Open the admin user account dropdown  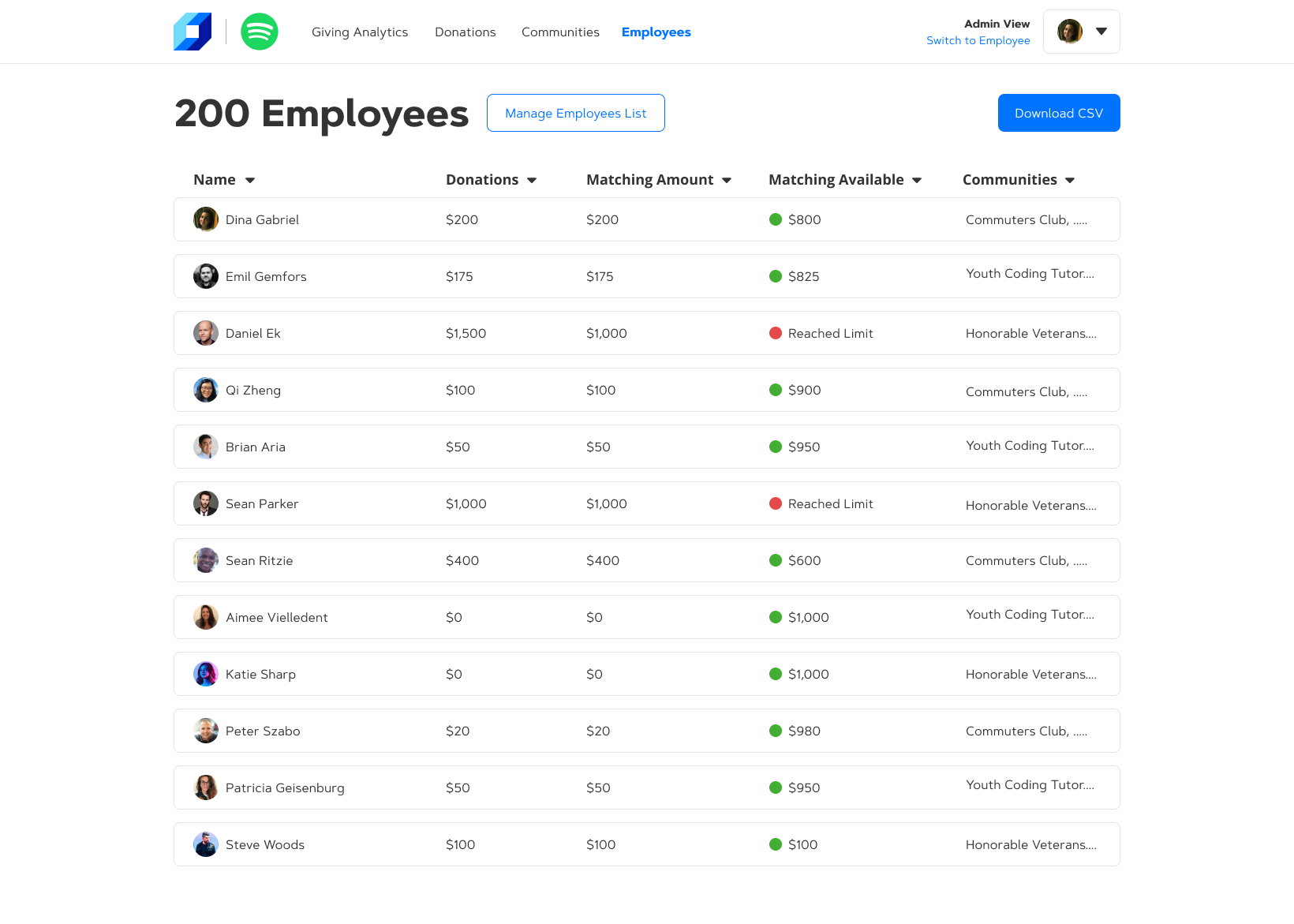click(x=1082, y=32)
